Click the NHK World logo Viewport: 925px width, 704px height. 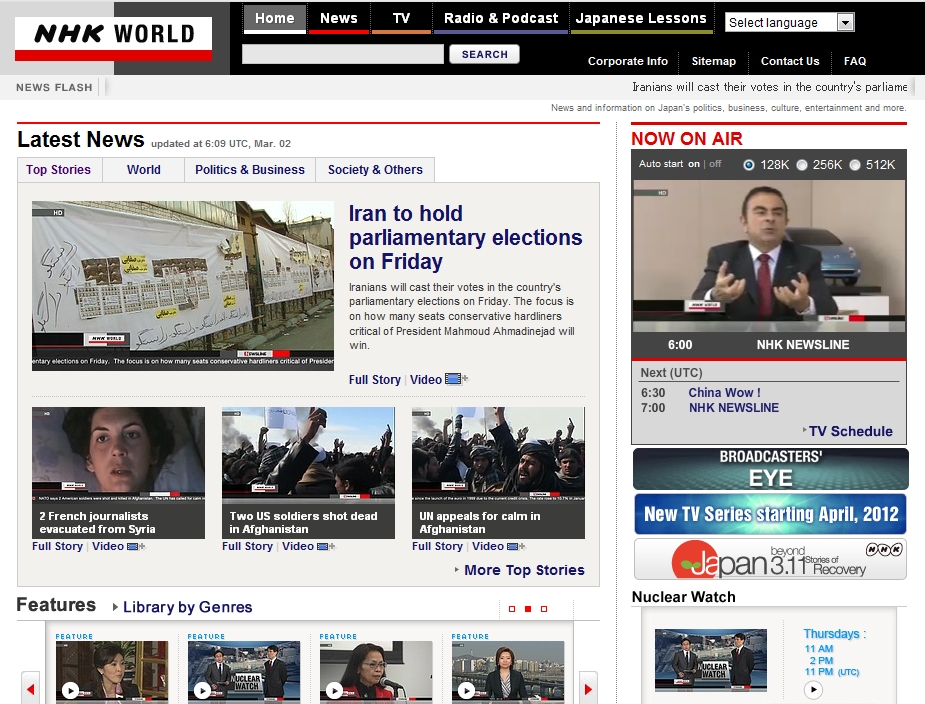113,37
